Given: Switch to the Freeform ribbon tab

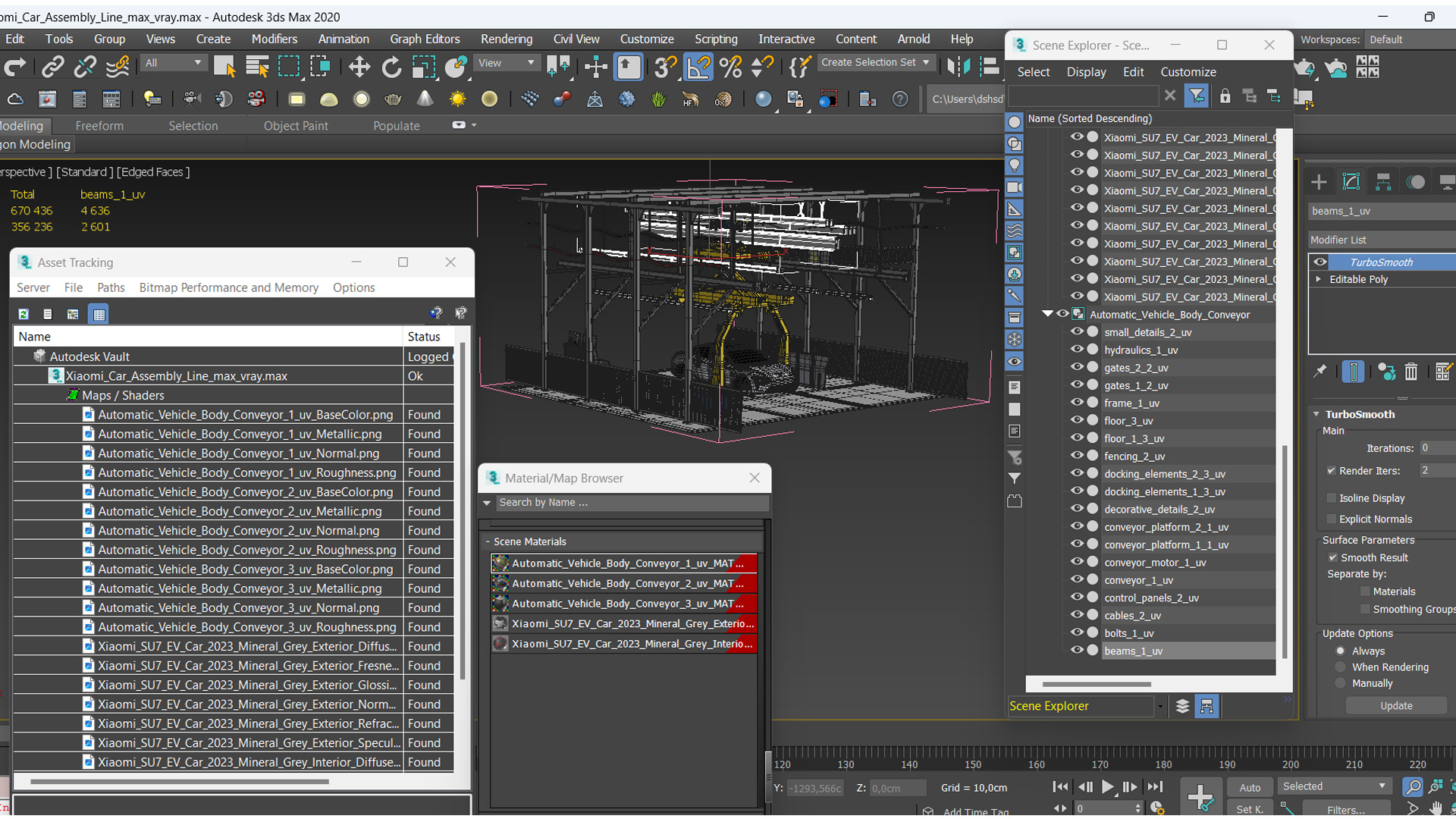Looking at the screenshot, I should (99, 126).
